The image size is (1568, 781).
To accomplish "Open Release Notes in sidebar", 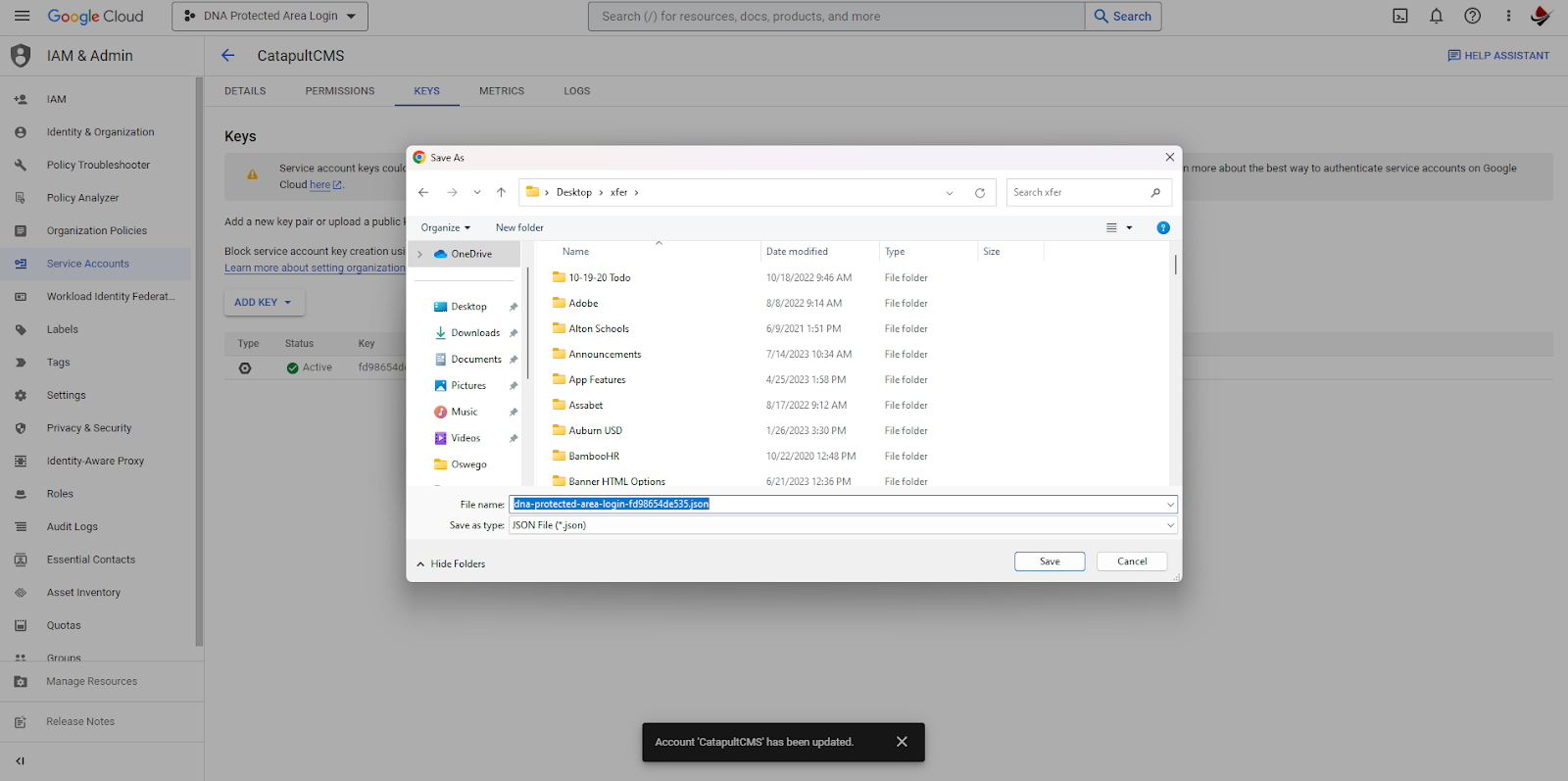I will point(80,722).
